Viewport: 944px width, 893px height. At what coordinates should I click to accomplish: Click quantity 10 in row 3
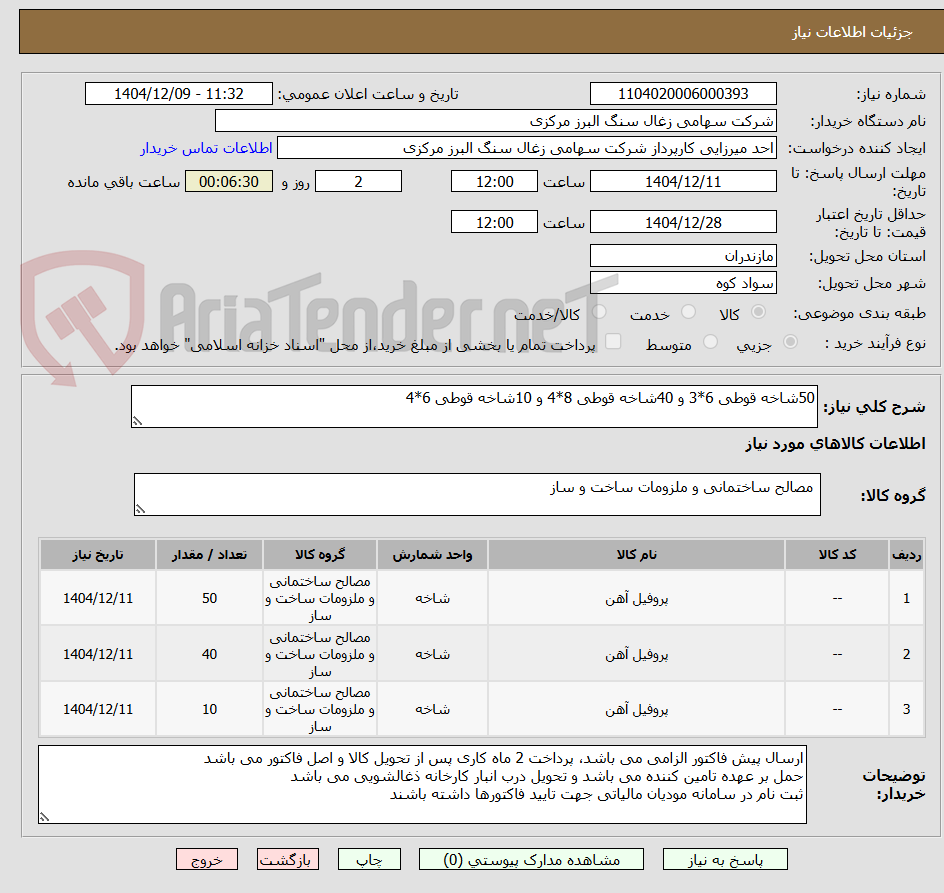tap(210, 709)
